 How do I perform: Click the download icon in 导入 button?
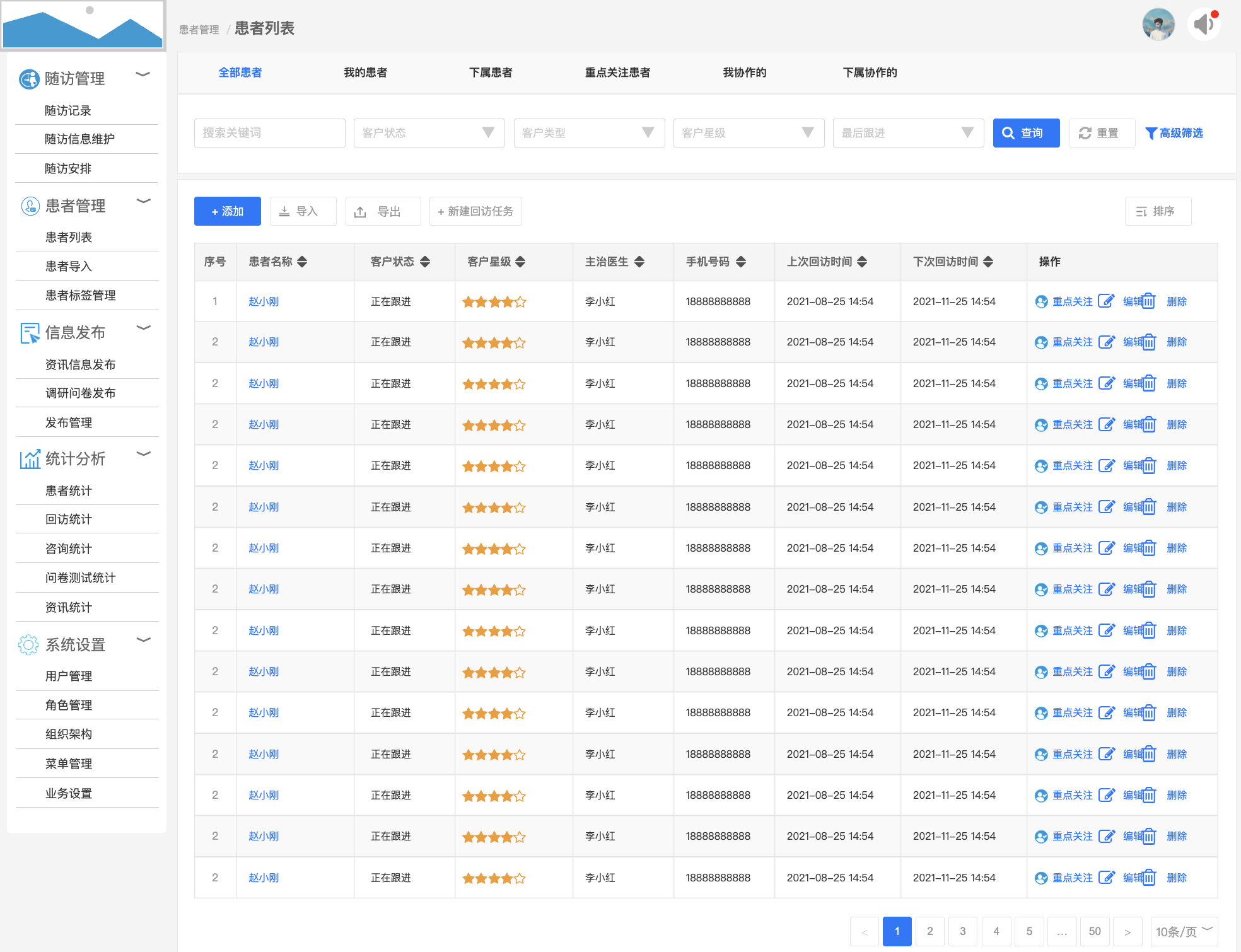pos(284,211)
